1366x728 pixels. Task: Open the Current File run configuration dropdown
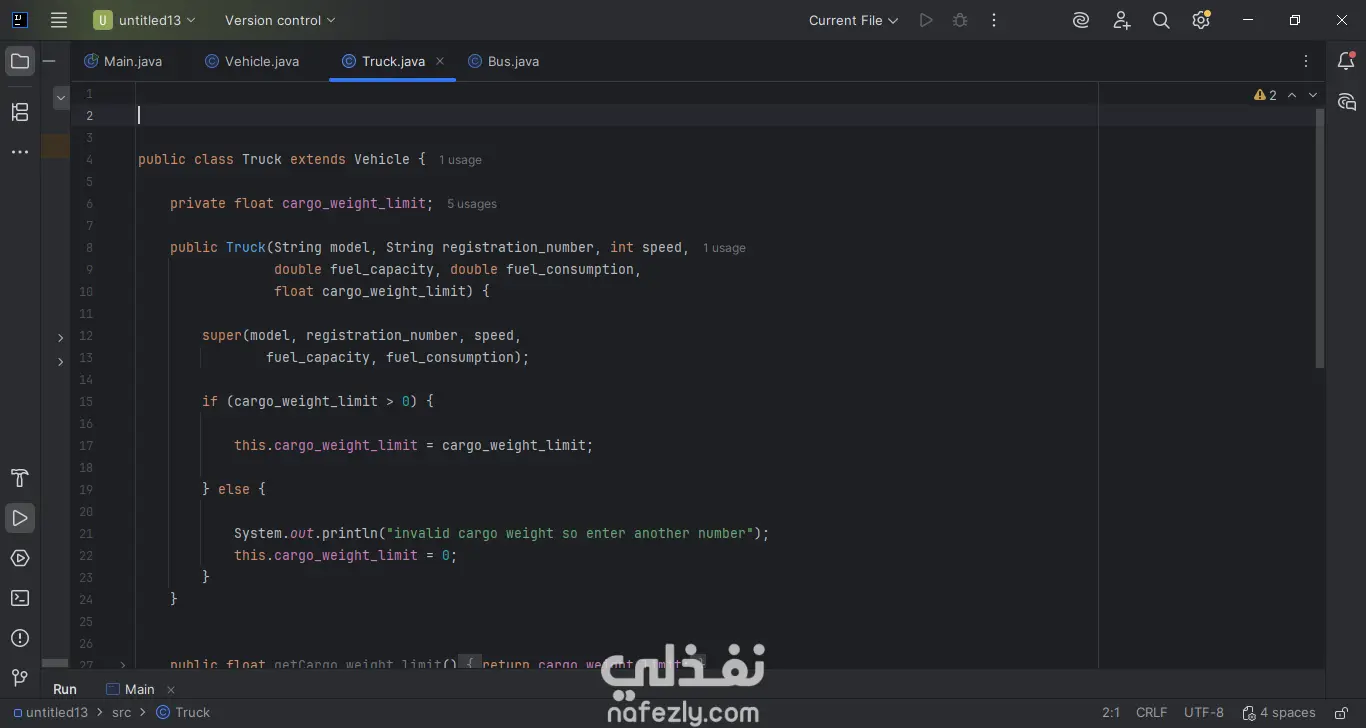(853, 20)
